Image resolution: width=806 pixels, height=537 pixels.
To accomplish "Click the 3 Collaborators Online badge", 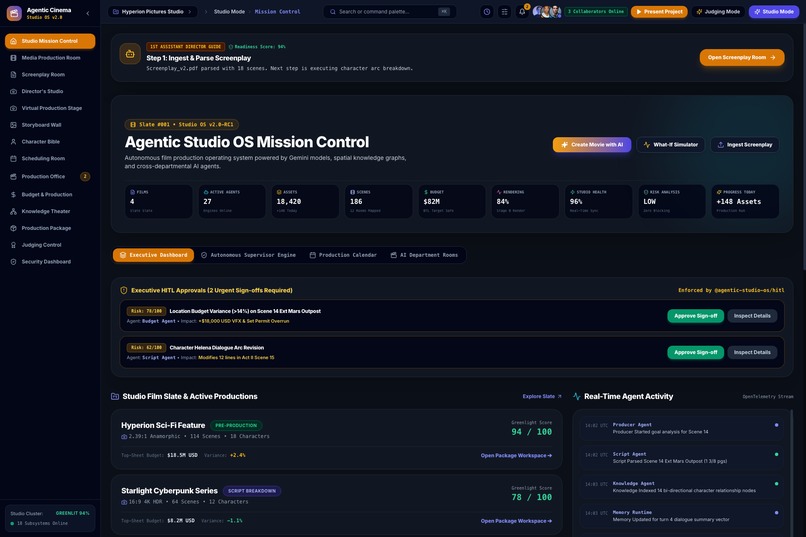I will pos(596,11).
